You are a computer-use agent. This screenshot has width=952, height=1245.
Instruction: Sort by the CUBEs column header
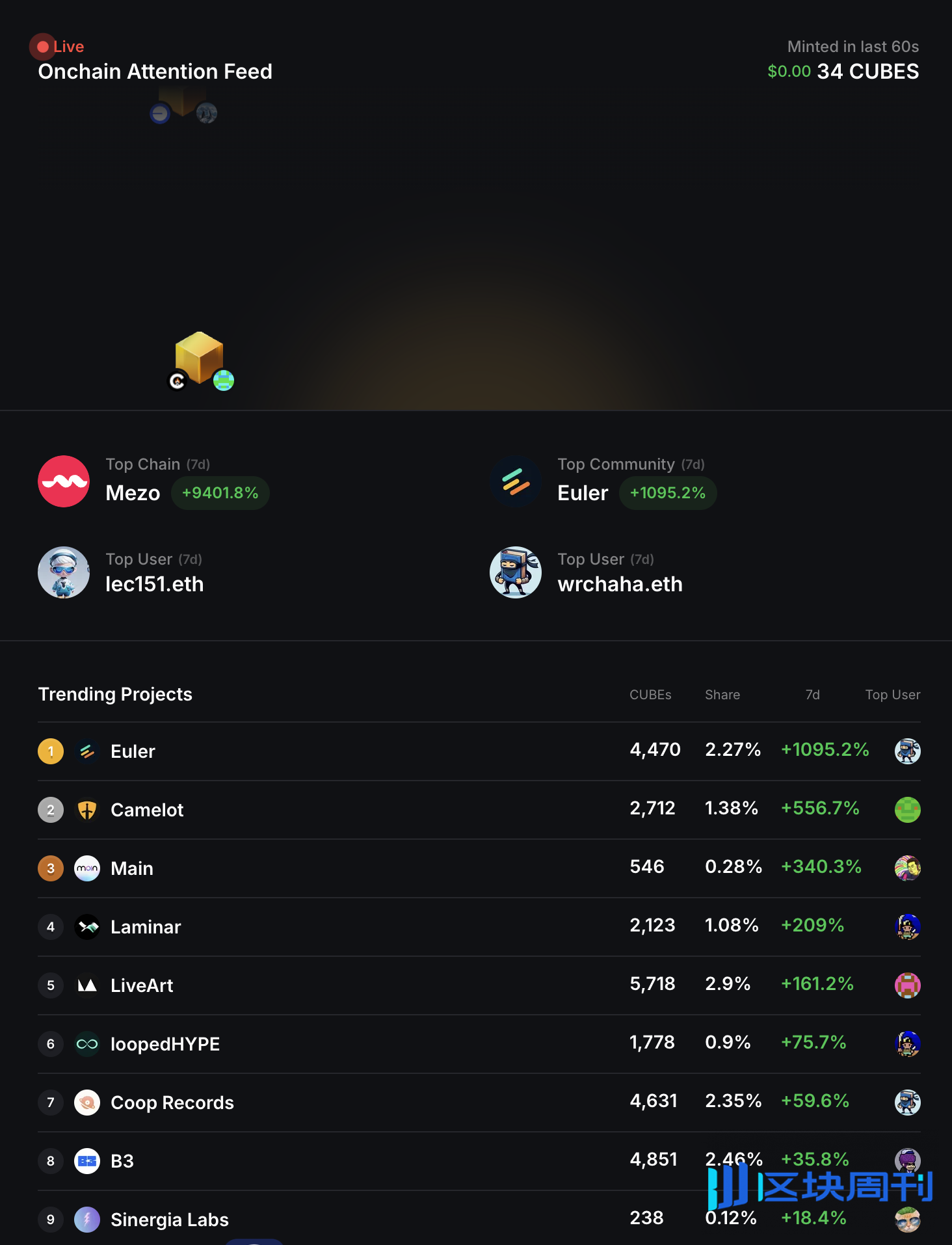[x=650, y=695]
